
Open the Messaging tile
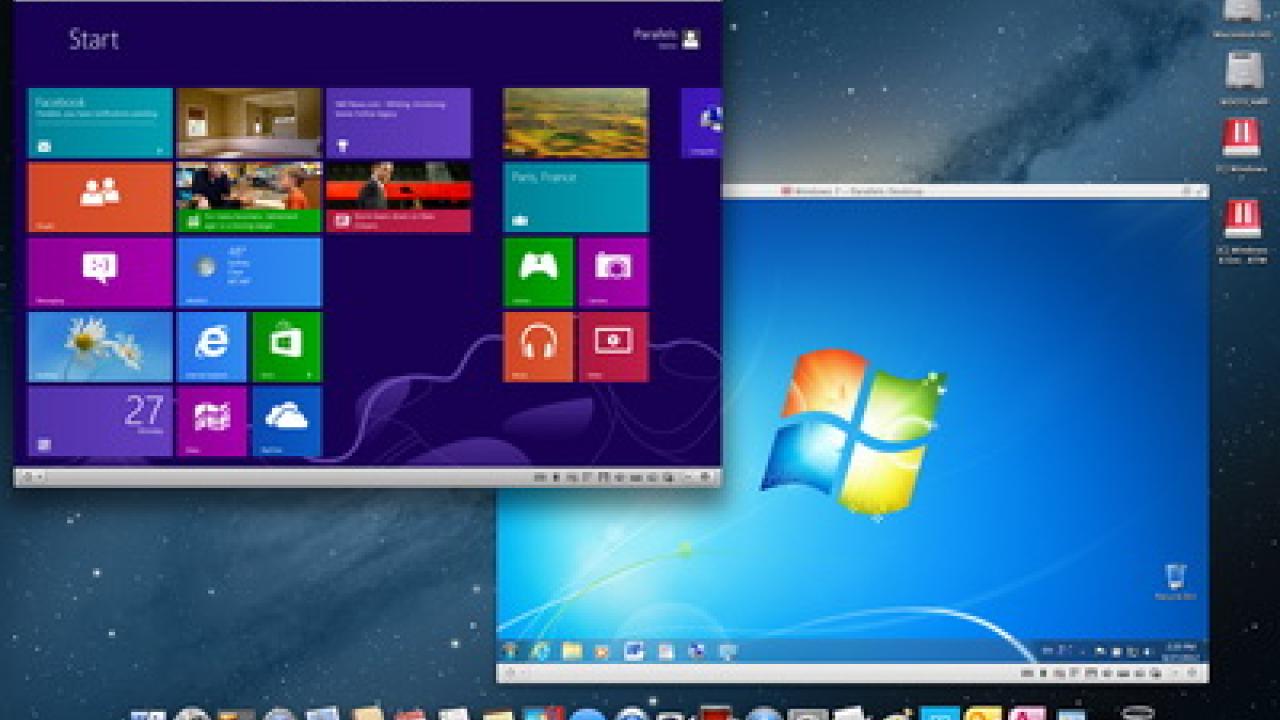click(x=100, y=272)
